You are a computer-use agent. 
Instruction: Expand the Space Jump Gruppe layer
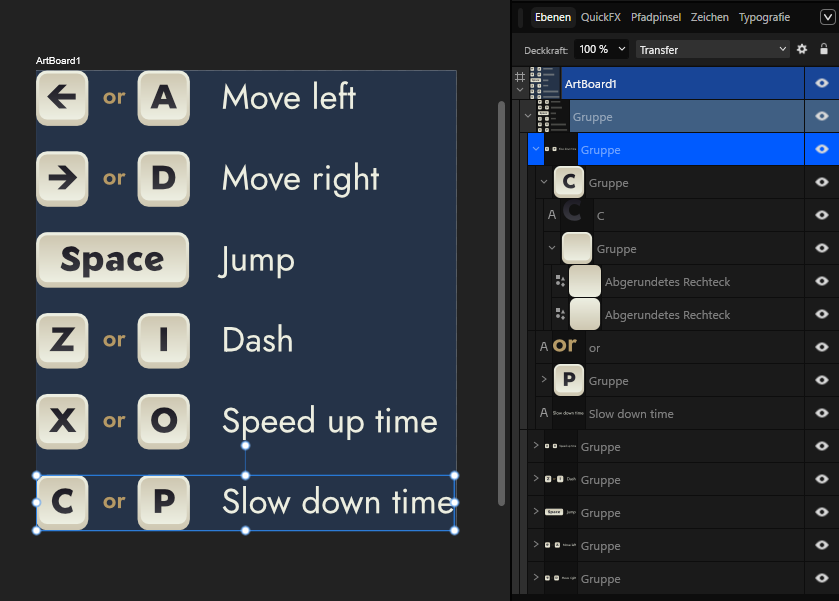click(x=536, y=511)
